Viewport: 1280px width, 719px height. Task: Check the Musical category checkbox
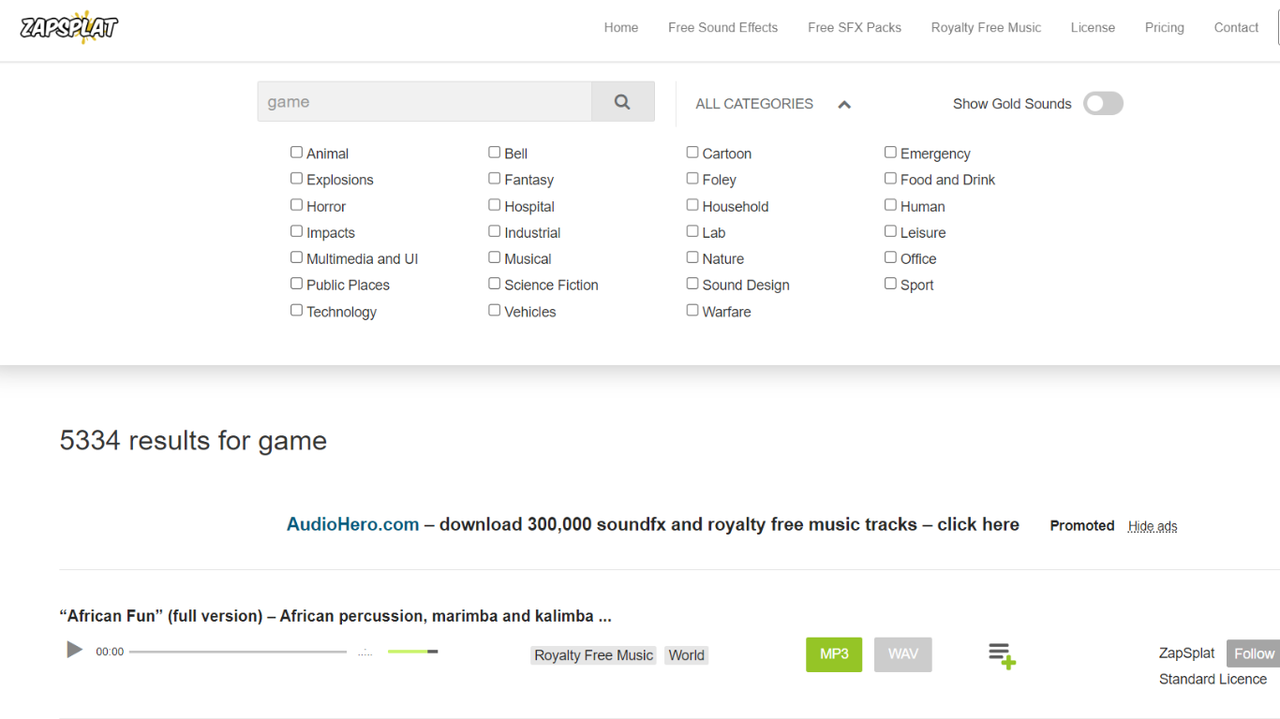pos(494,257)
